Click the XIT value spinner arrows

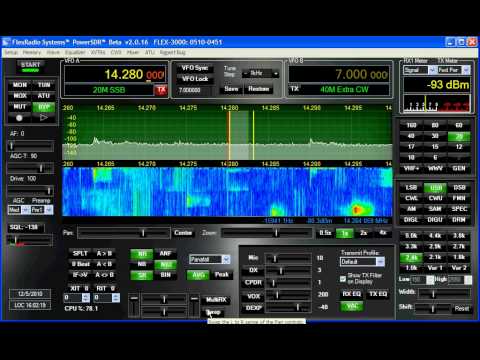tap(85, 298)
